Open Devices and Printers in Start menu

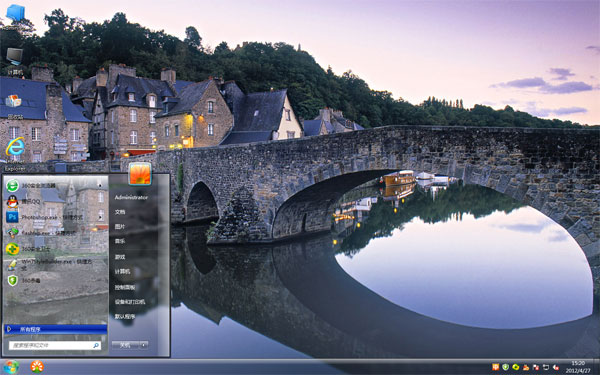130,302
